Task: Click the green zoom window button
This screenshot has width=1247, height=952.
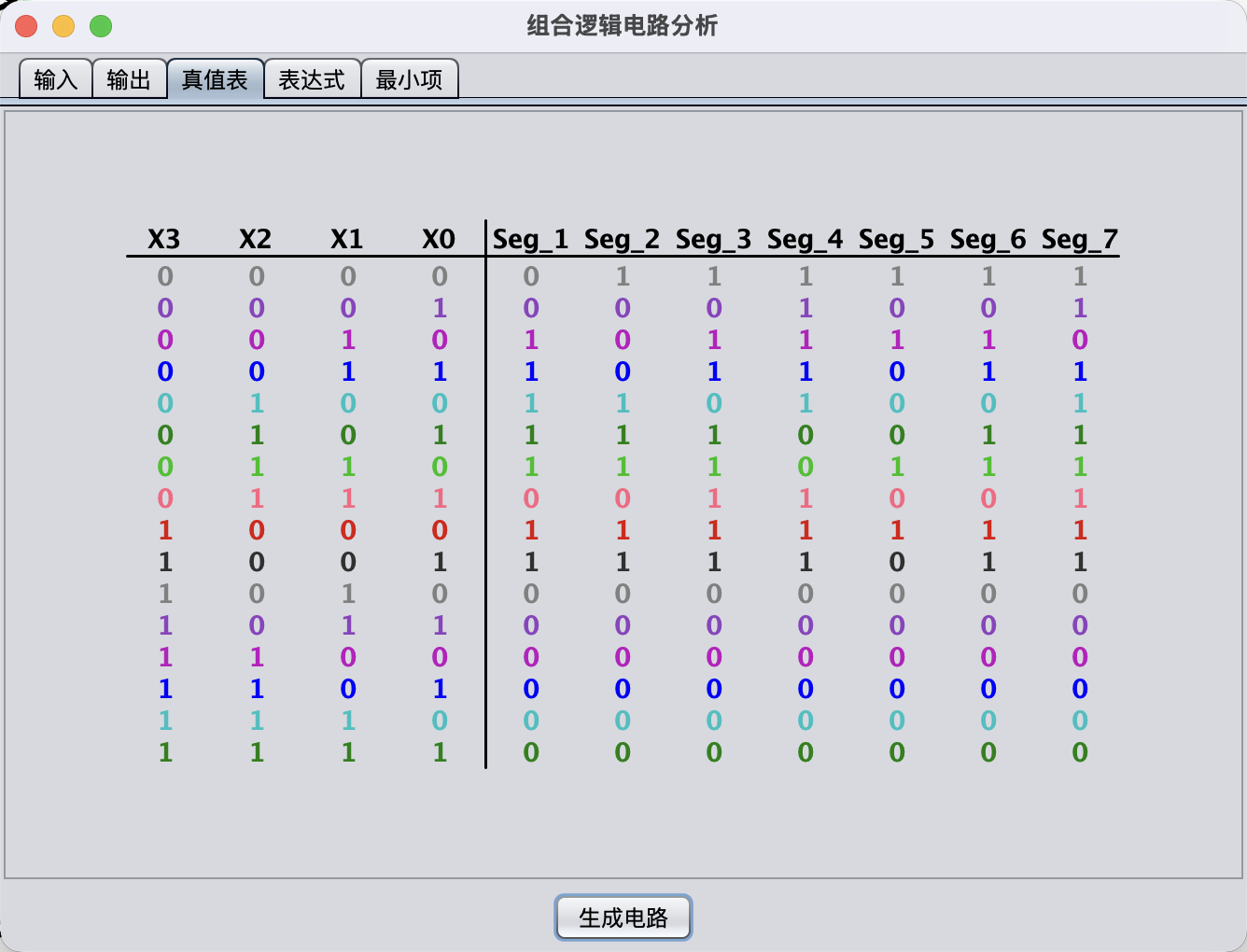Action: pos(101,26)
